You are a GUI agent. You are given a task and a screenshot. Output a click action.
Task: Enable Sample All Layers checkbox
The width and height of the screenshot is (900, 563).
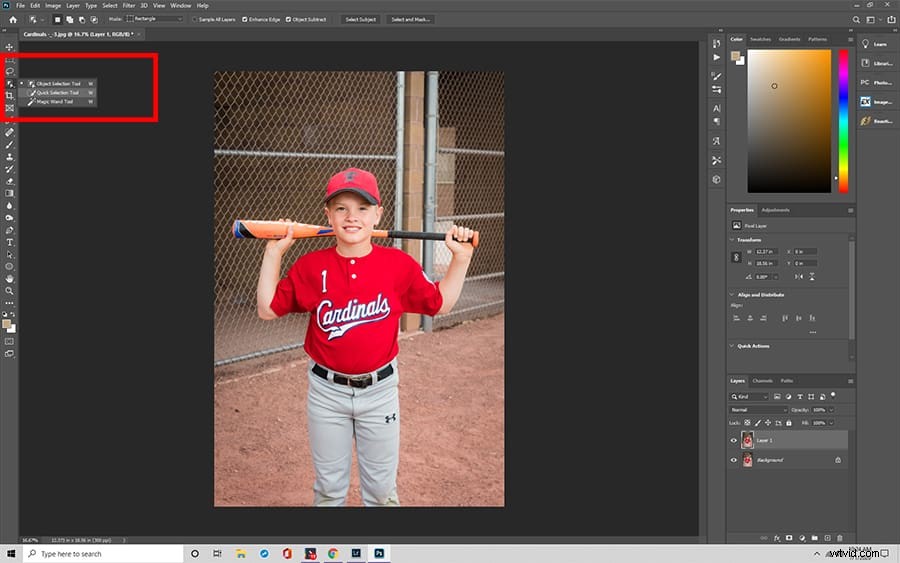click(x=195, y=20)
